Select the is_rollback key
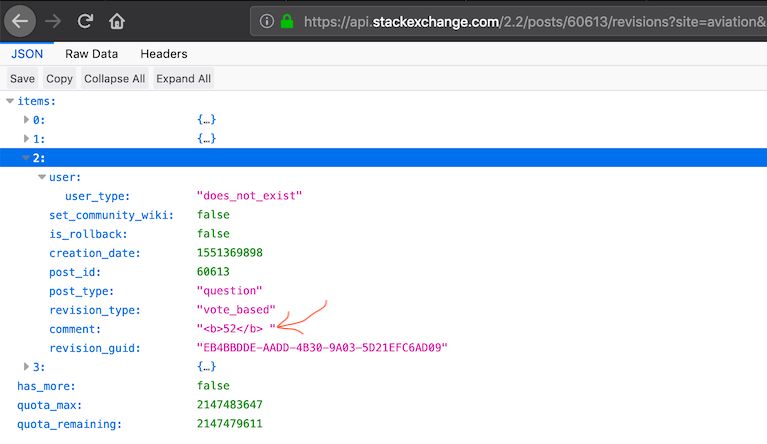Viewport: 767px width, 444px height. coord(88,234)
